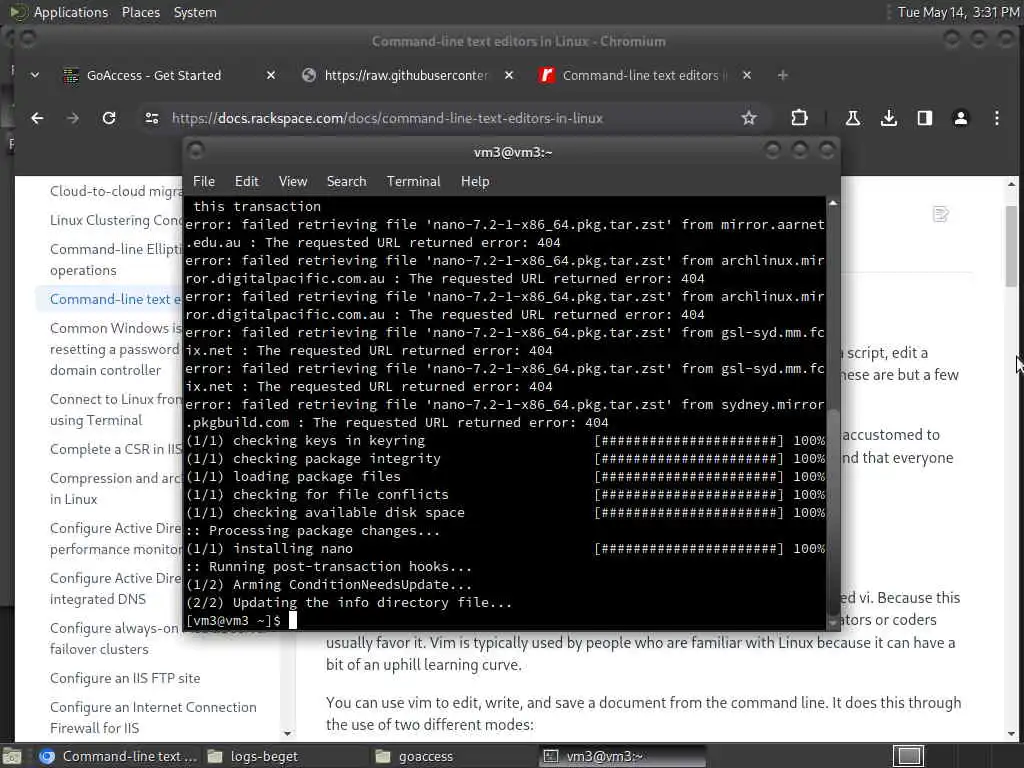Open the terminal Help menu
1024x768 pixels.
point(475,182)
